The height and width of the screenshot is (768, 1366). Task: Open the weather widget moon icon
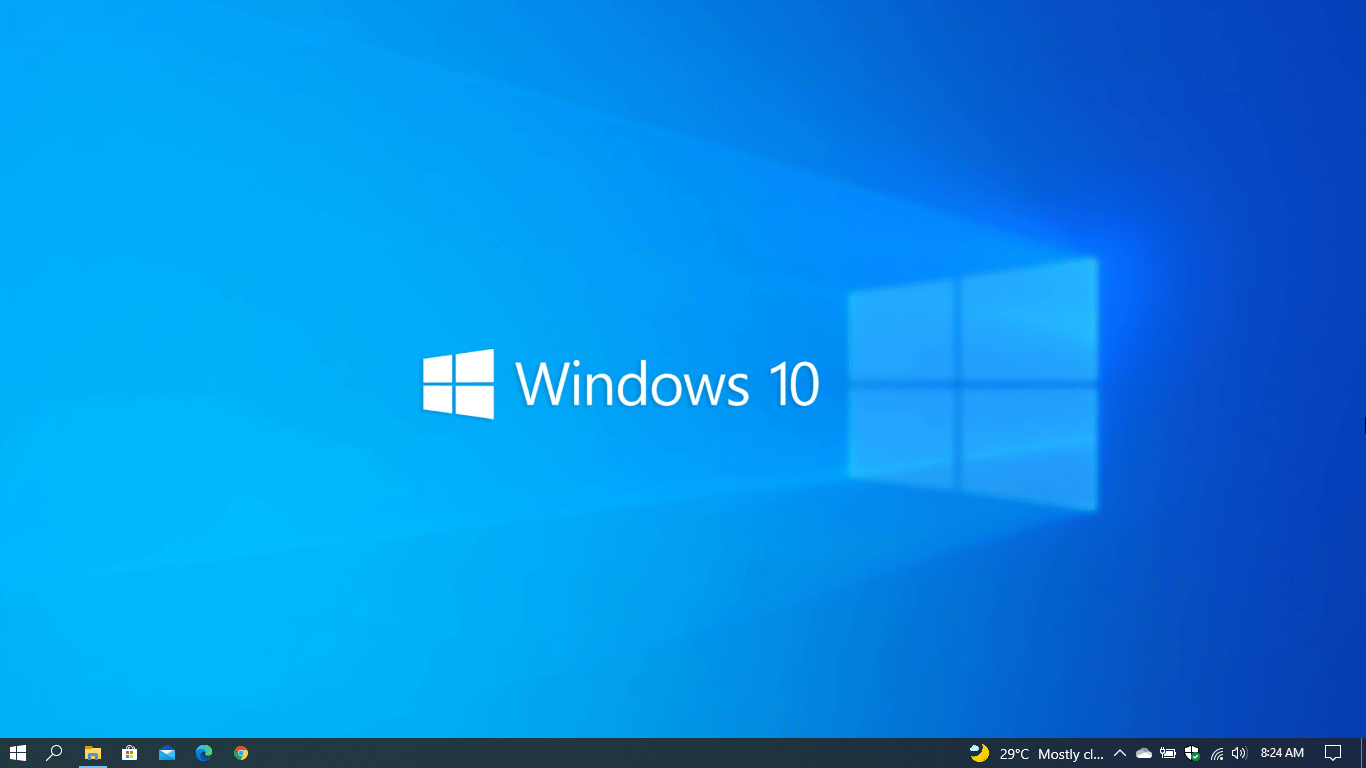(979, 753)
